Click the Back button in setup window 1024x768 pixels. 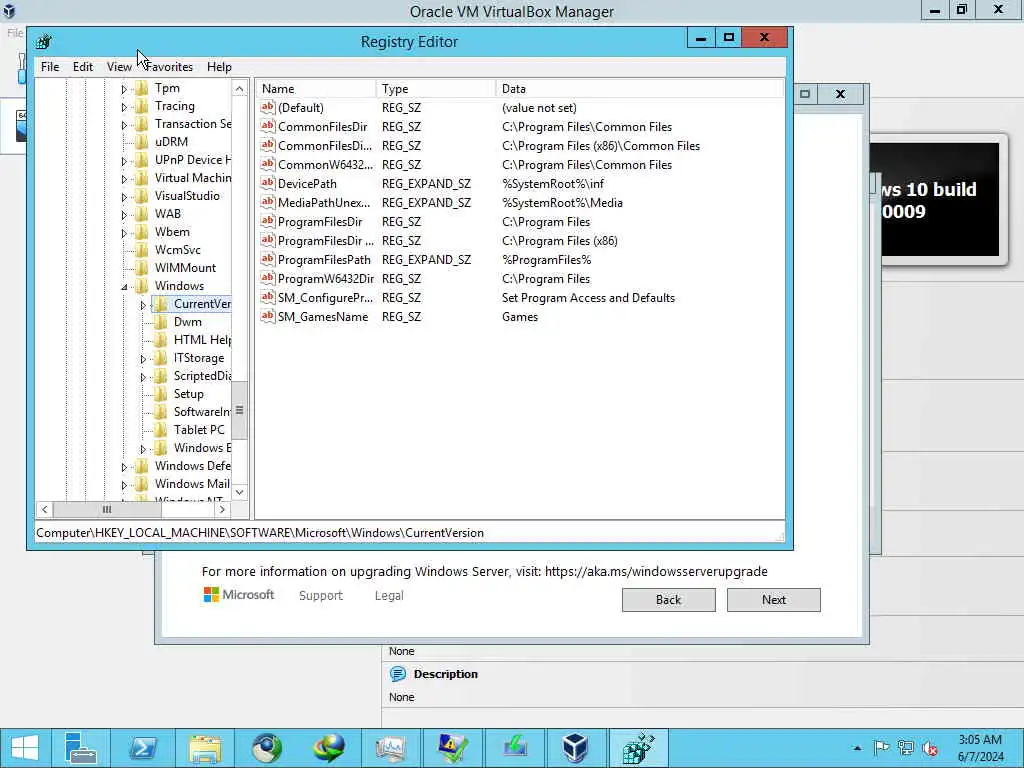pyautogui.click(x=668, y=600)
